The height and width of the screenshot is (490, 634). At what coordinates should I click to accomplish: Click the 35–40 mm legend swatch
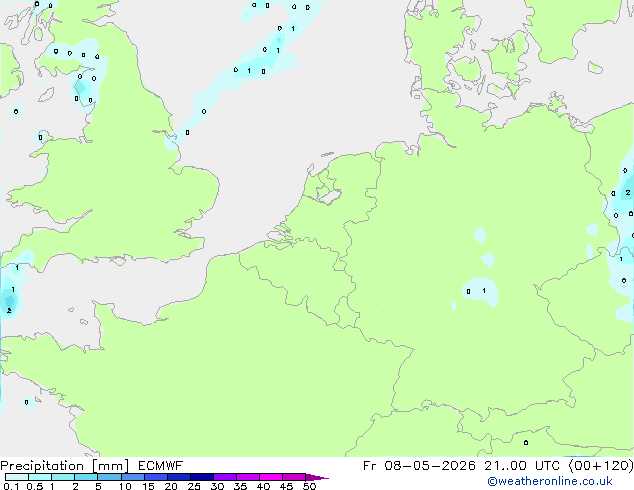click(x=248, y=477)
